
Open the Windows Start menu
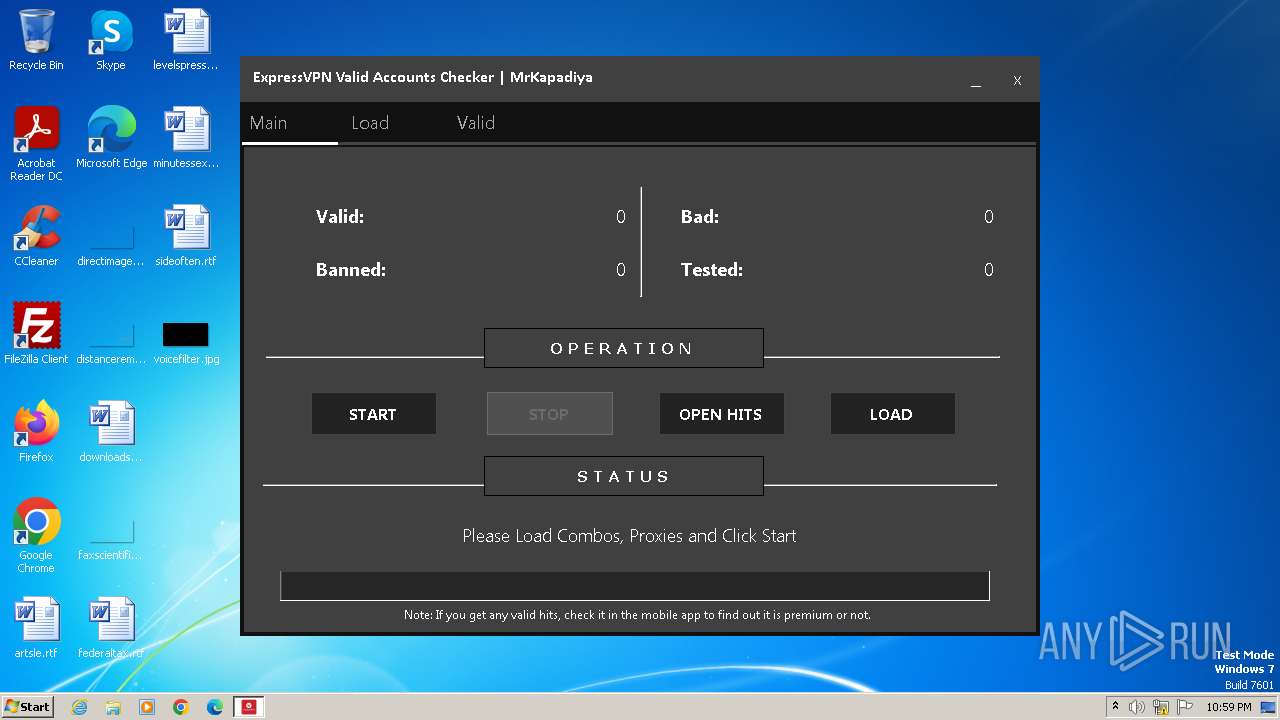(27, 707)
